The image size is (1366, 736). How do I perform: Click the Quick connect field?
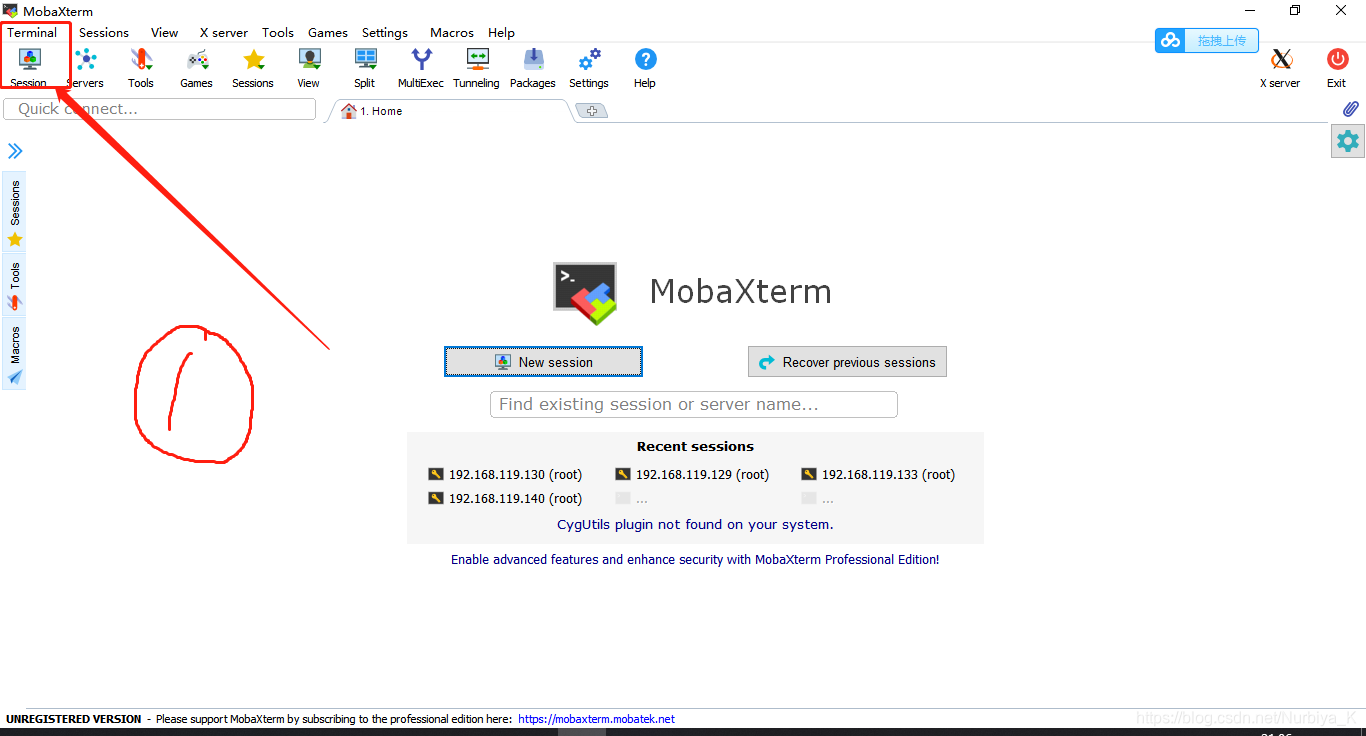point(159,109)
